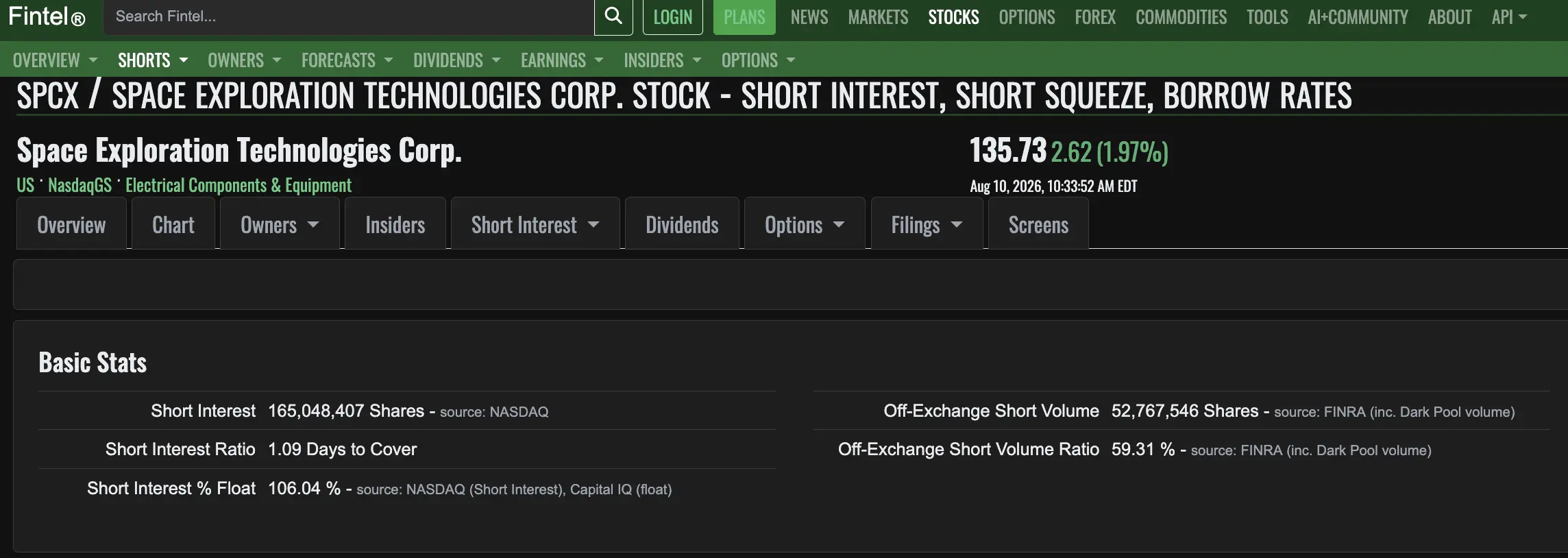Expand the FORECASTS dropdown

[347, 60]
